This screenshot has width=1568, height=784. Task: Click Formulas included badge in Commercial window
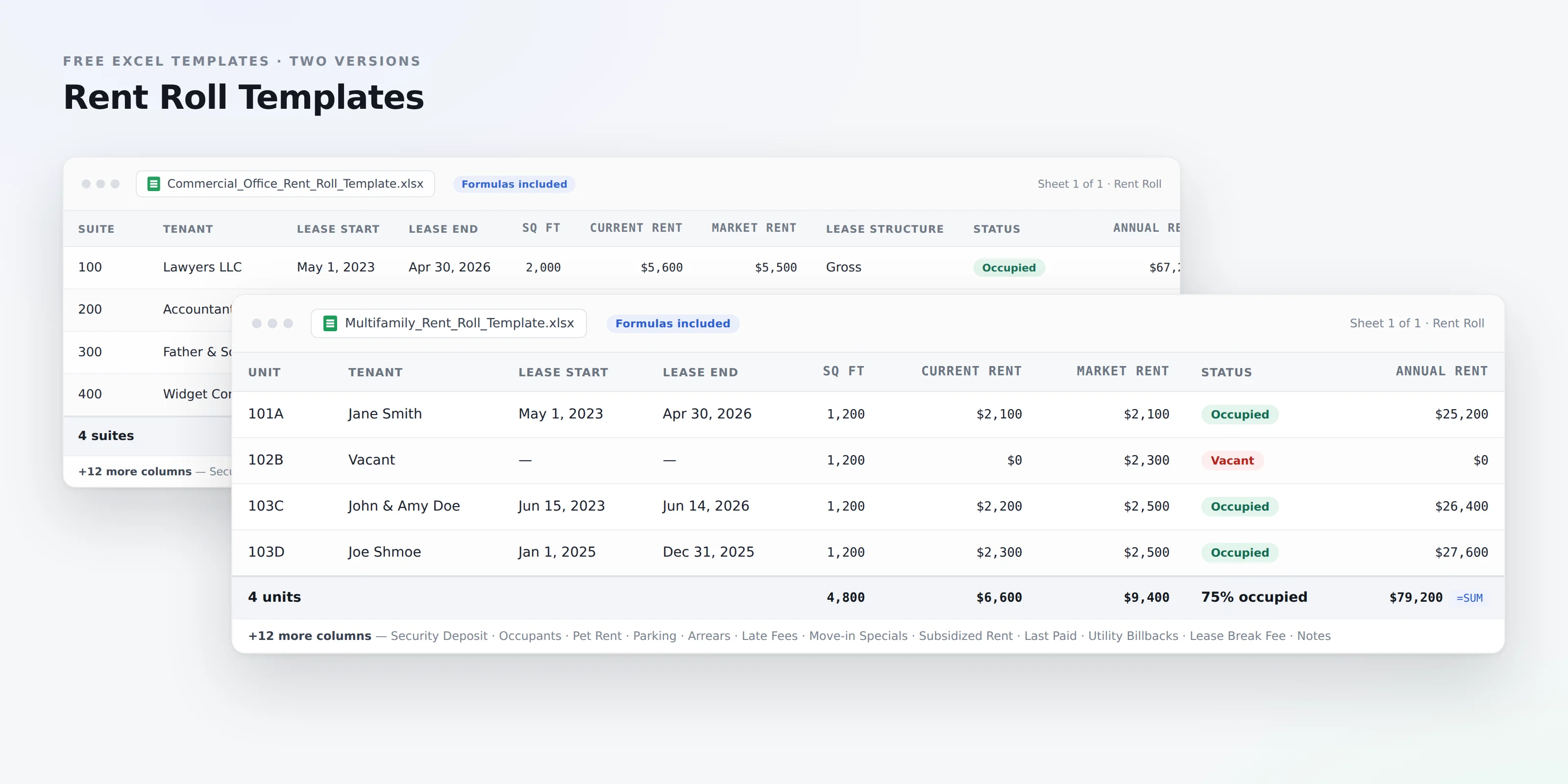pyautogui.click(x=514, y=184)
